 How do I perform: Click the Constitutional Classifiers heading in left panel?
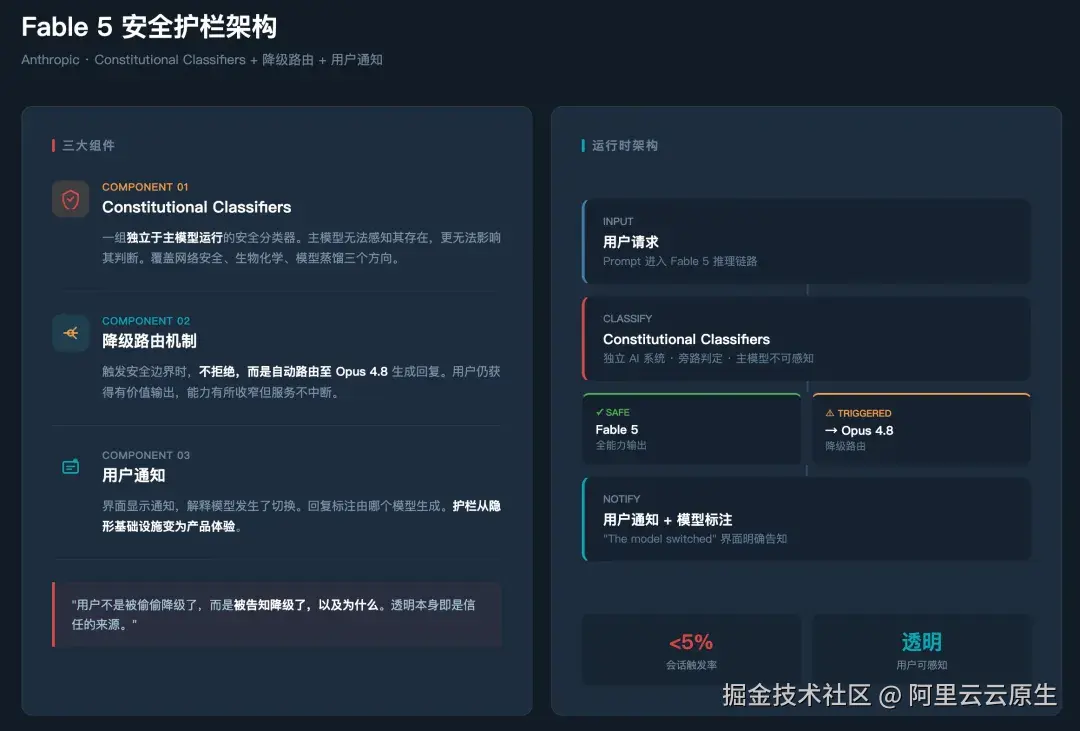pyautogui.click(x=196, y=207)
